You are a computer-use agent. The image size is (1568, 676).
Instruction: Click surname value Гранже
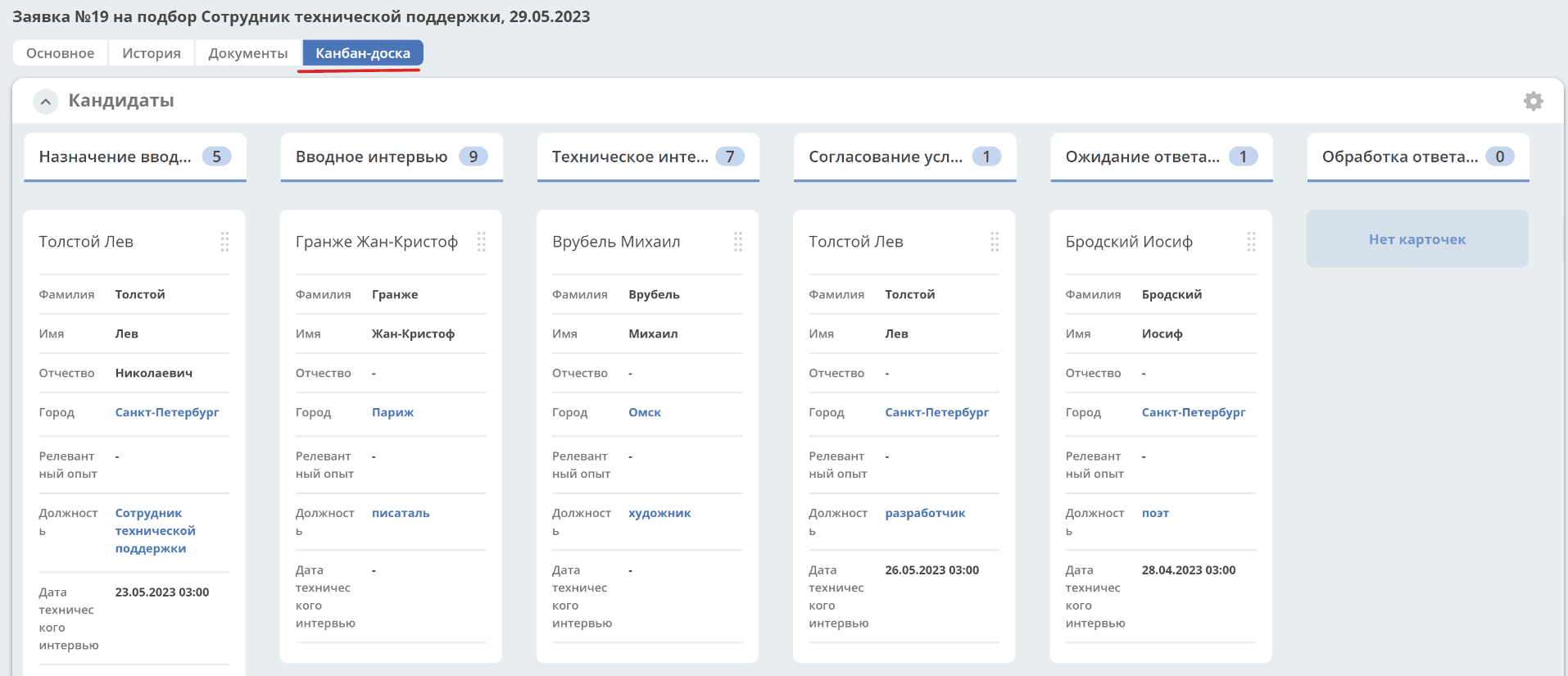point(395,294)
